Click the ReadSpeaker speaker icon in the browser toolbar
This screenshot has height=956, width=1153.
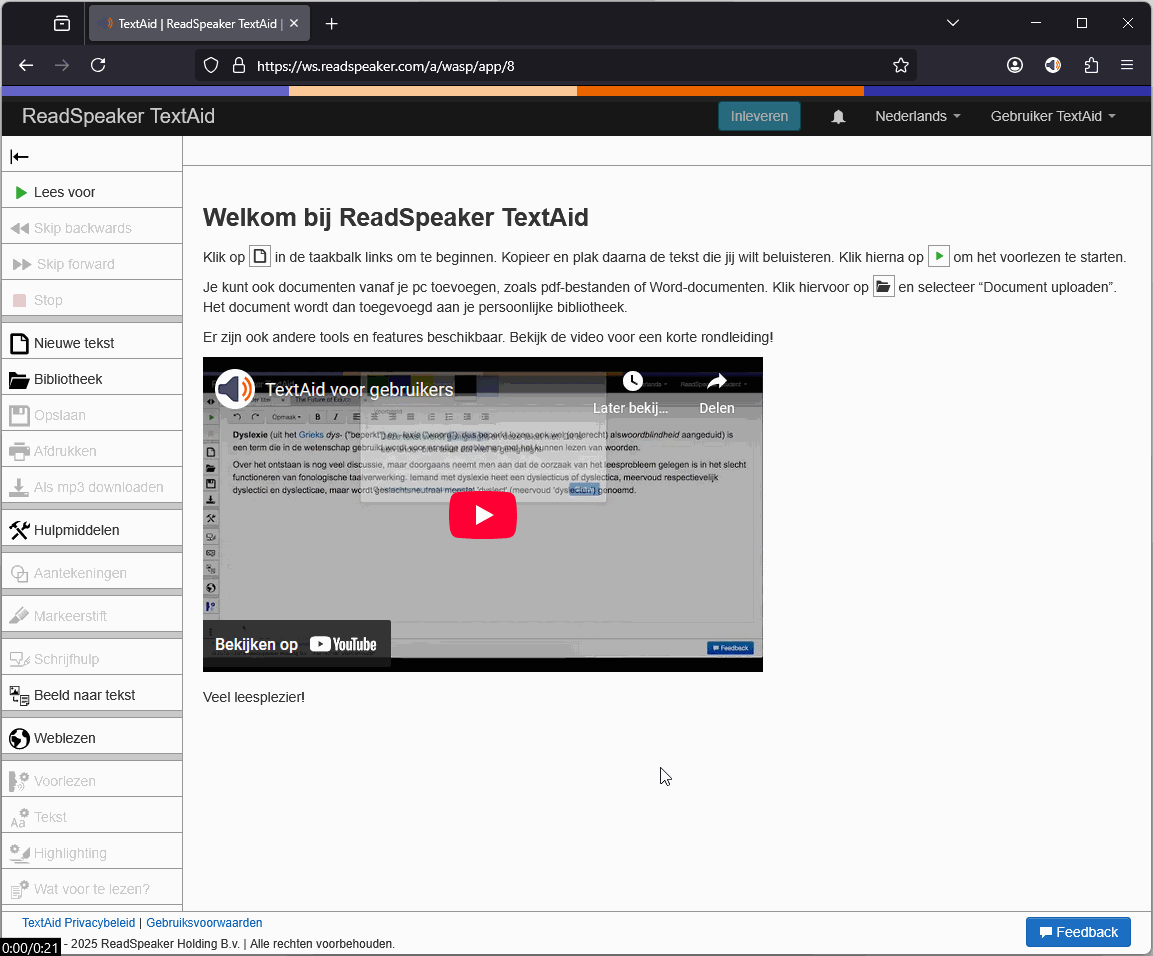pyautogui.click(x=1052, y=65)
